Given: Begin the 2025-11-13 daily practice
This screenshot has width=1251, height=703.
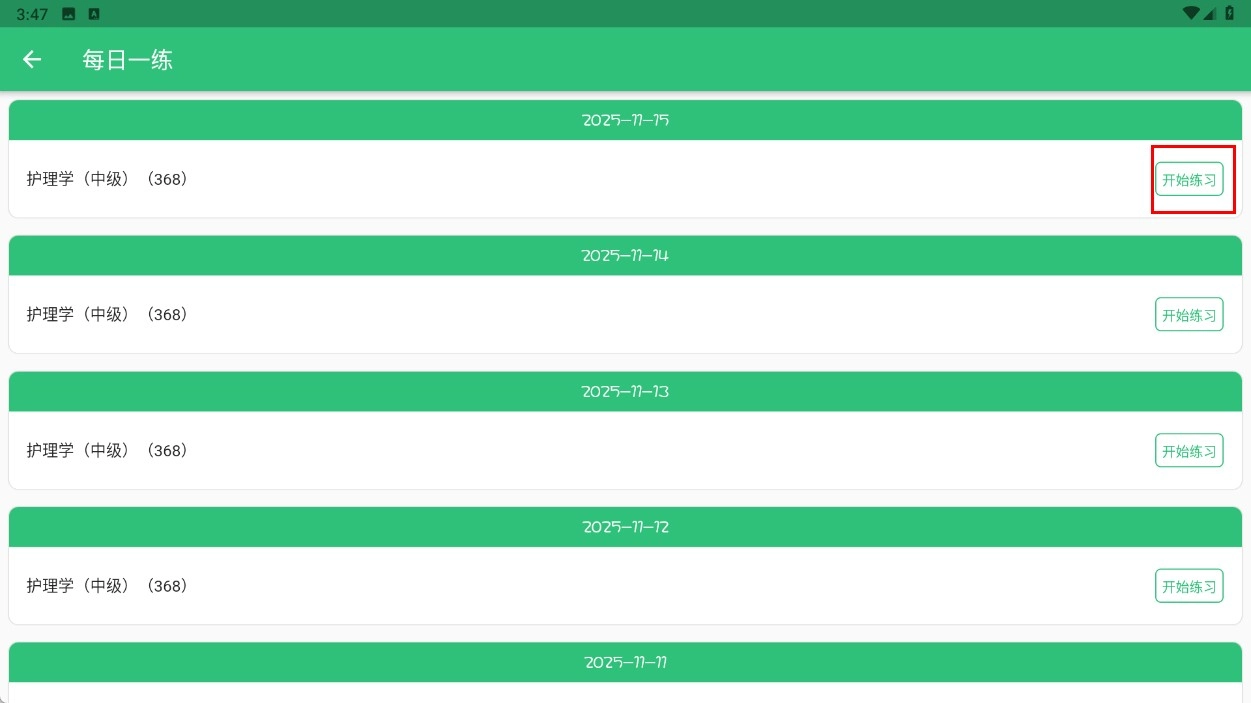Looking at the screenshot, I should click(x=1189, y=450).
